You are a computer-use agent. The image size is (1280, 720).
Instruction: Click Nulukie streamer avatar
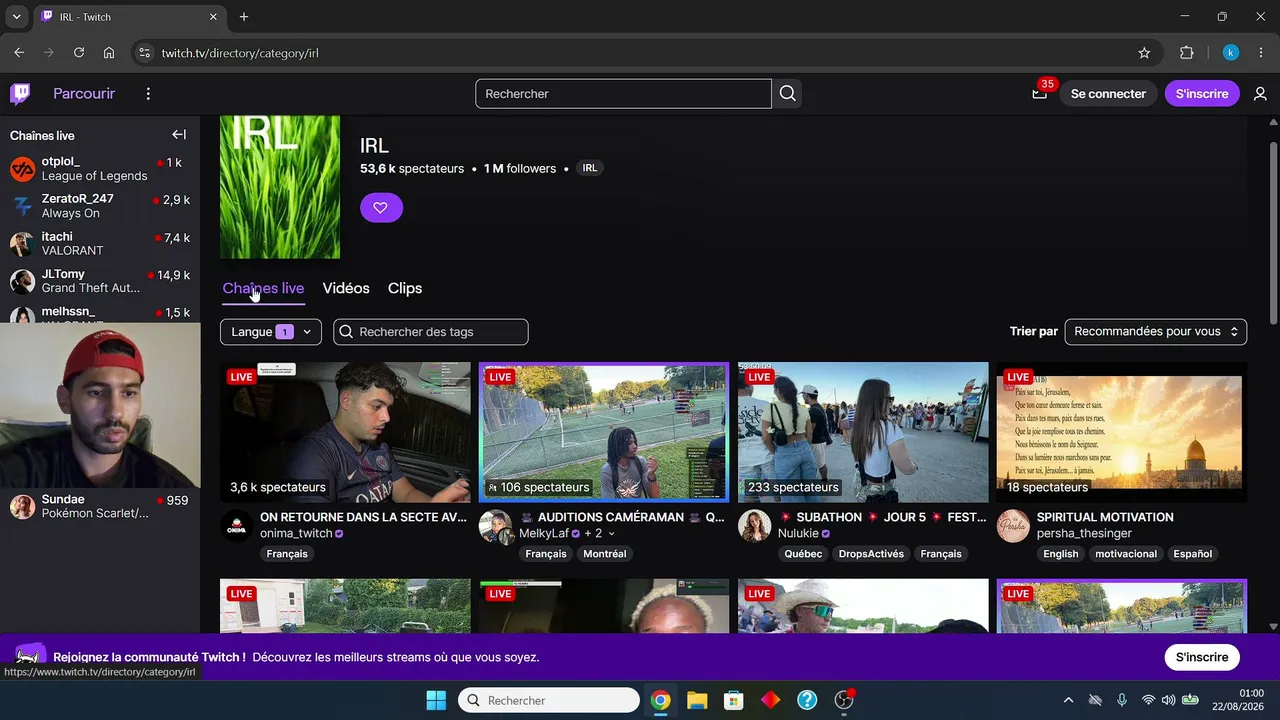tap(754, 526)
